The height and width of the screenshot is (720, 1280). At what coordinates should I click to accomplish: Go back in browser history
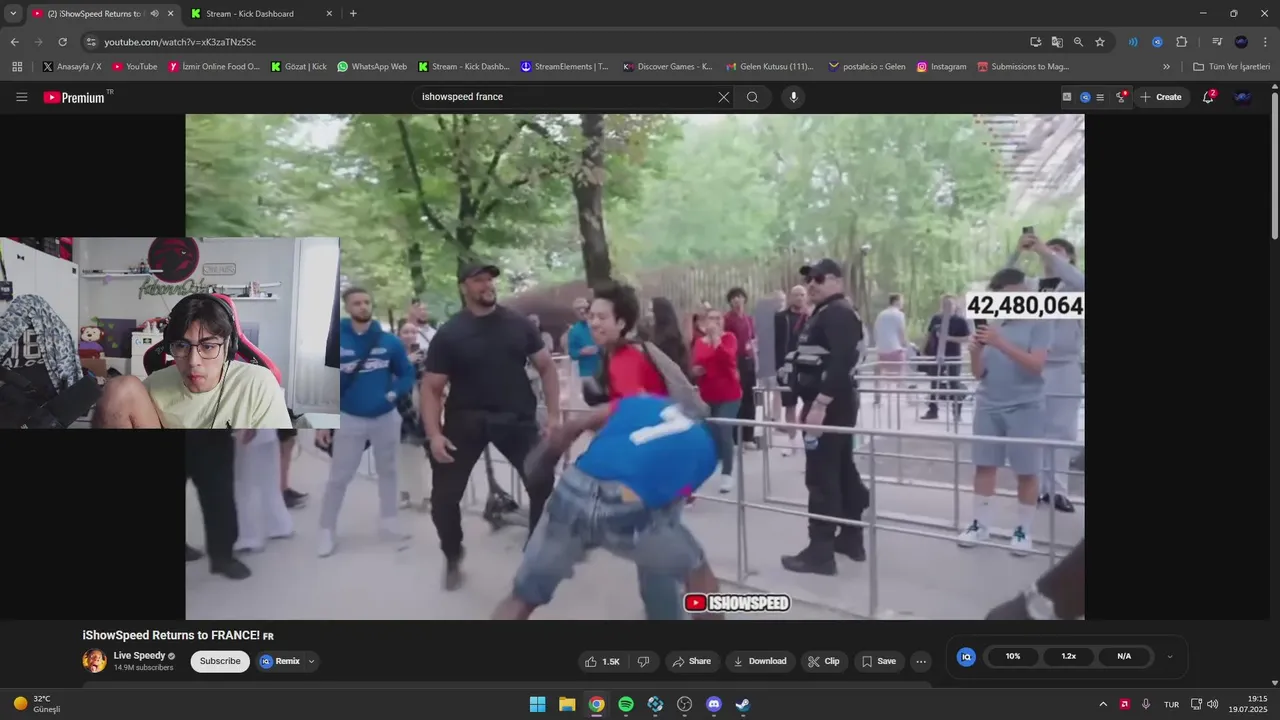14,42
